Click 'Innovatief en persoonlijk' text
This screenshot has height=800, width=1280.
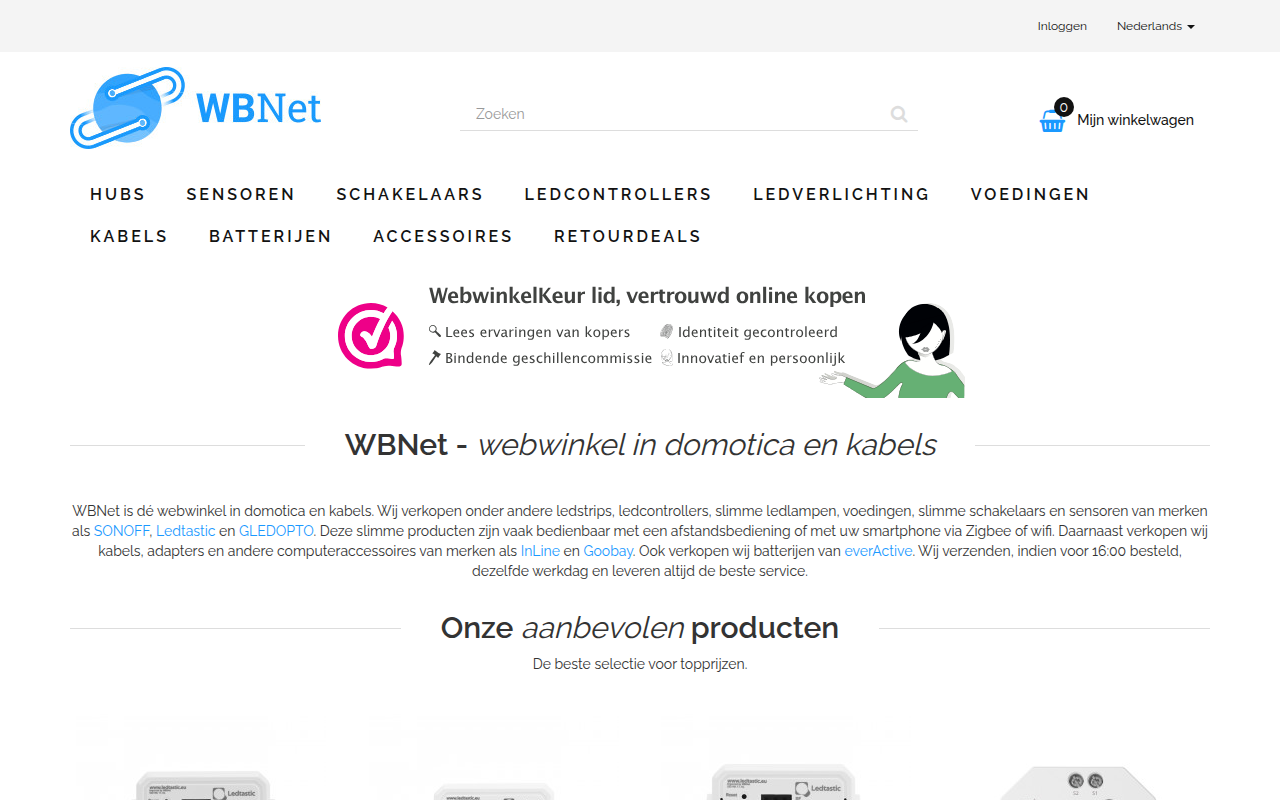pyautogui.click(x=761, y=358)
